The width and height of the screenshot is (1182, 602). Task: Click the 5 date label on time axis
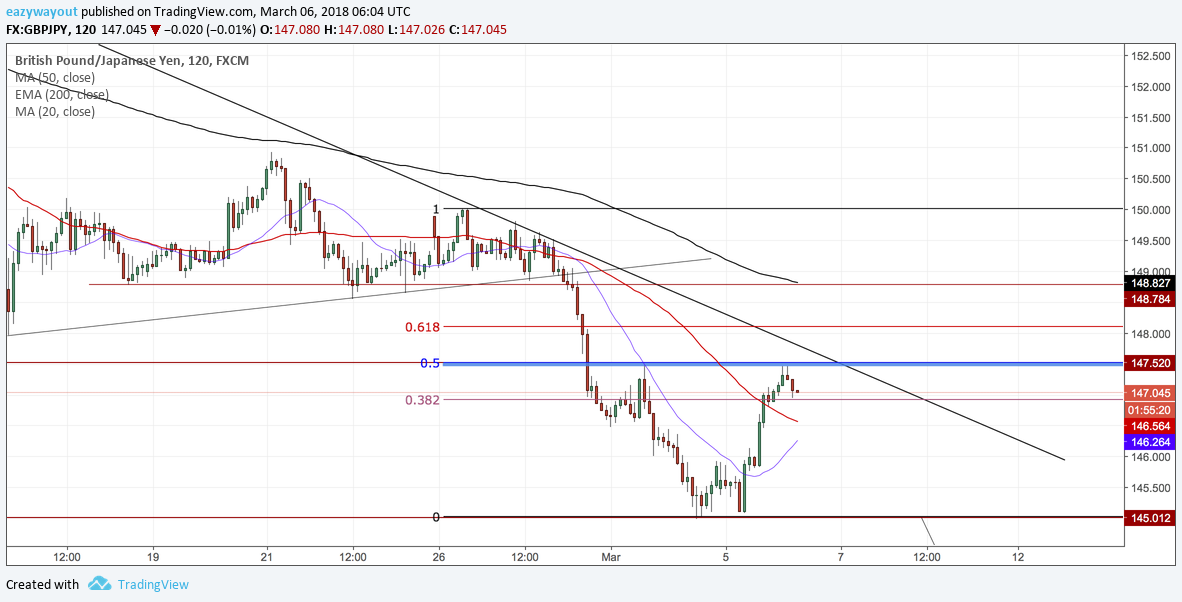(x=726, y=558)
